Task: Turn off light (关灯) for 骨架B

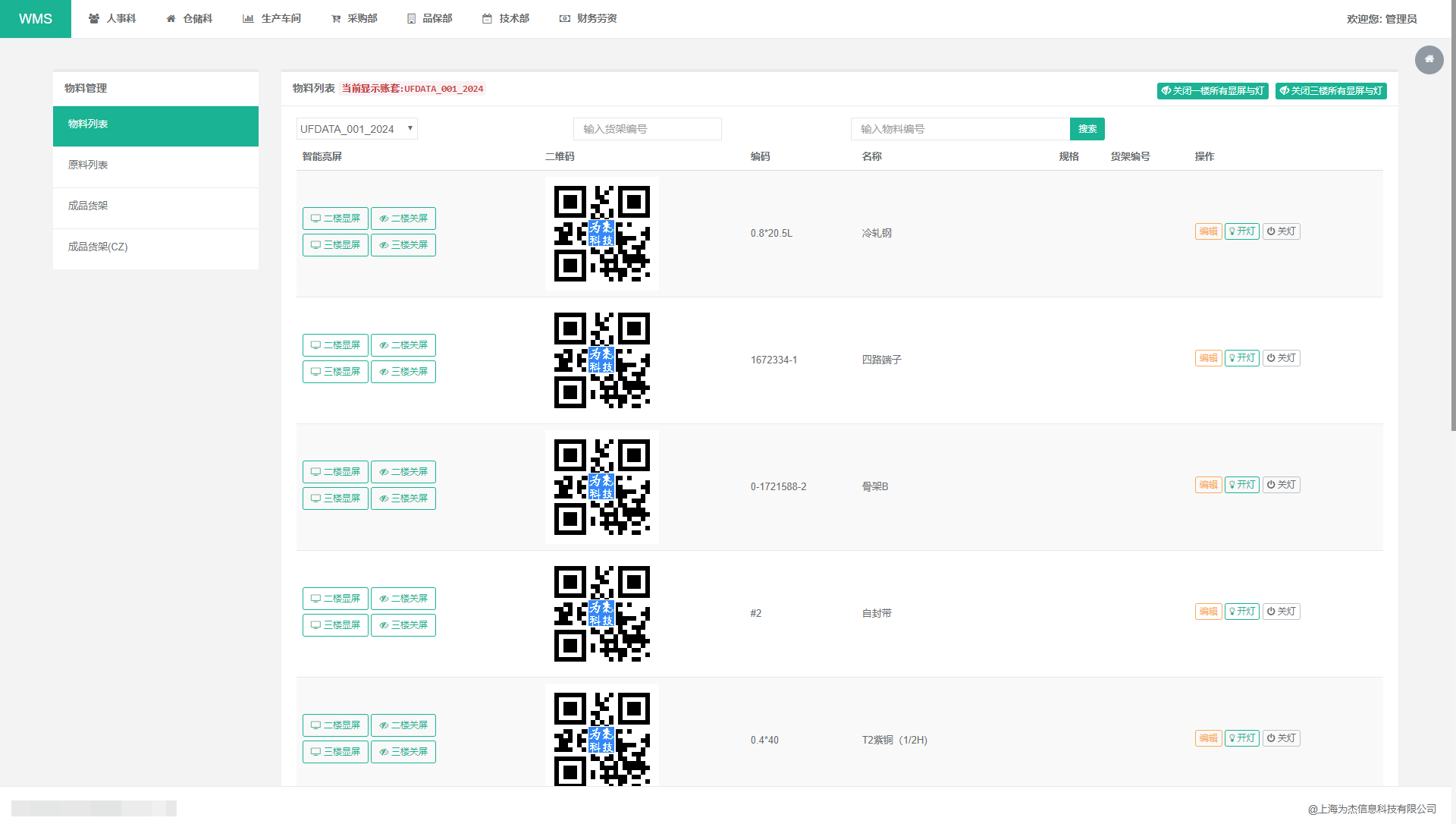Action: [1282, 485]
